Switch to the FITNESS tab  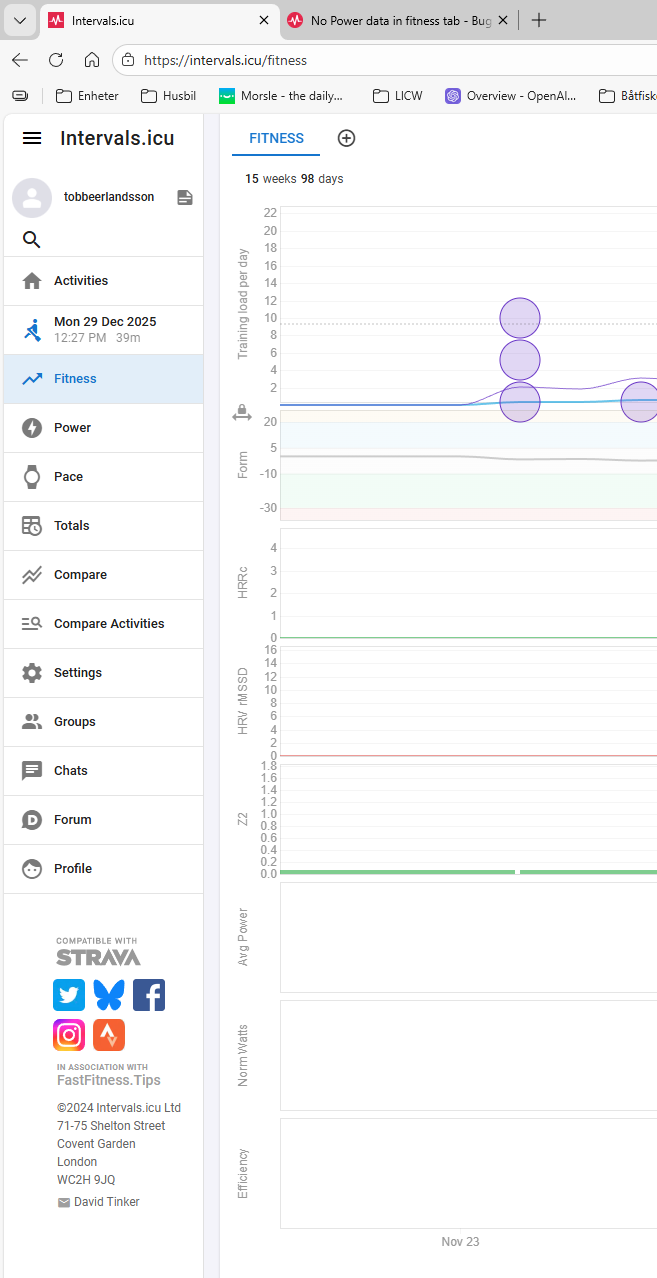pyautogui.click(x=276, y=138)
